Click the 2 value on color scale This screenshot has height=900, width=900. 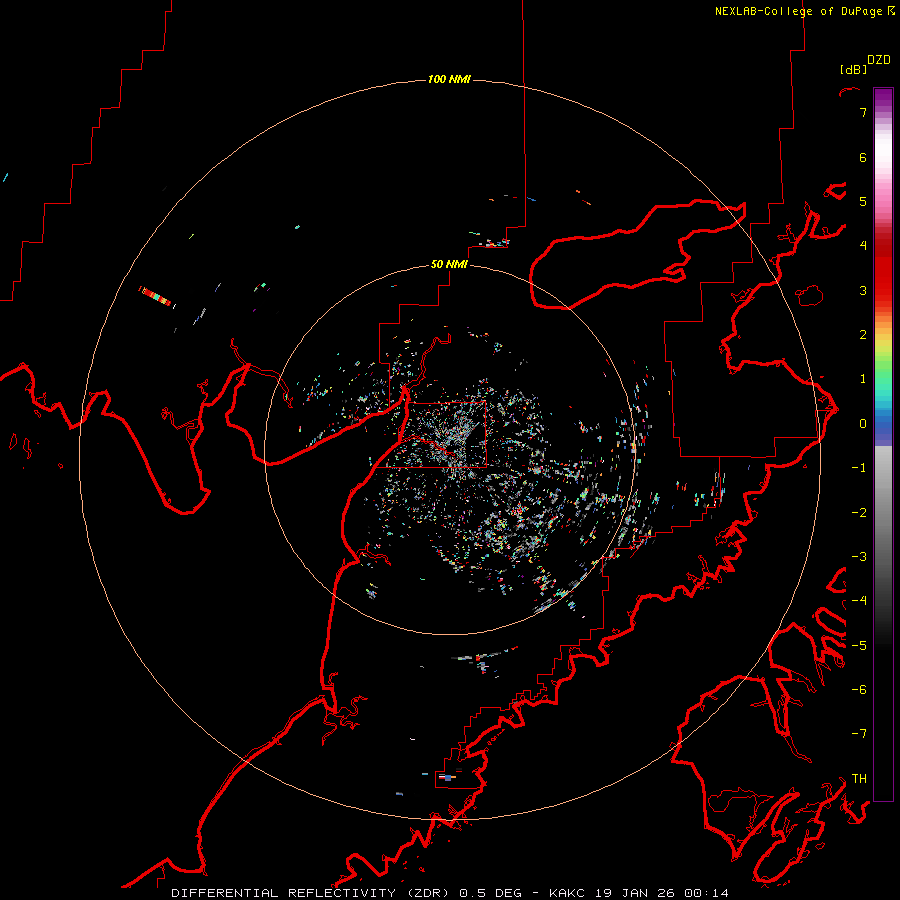click(x=863, y=335)
